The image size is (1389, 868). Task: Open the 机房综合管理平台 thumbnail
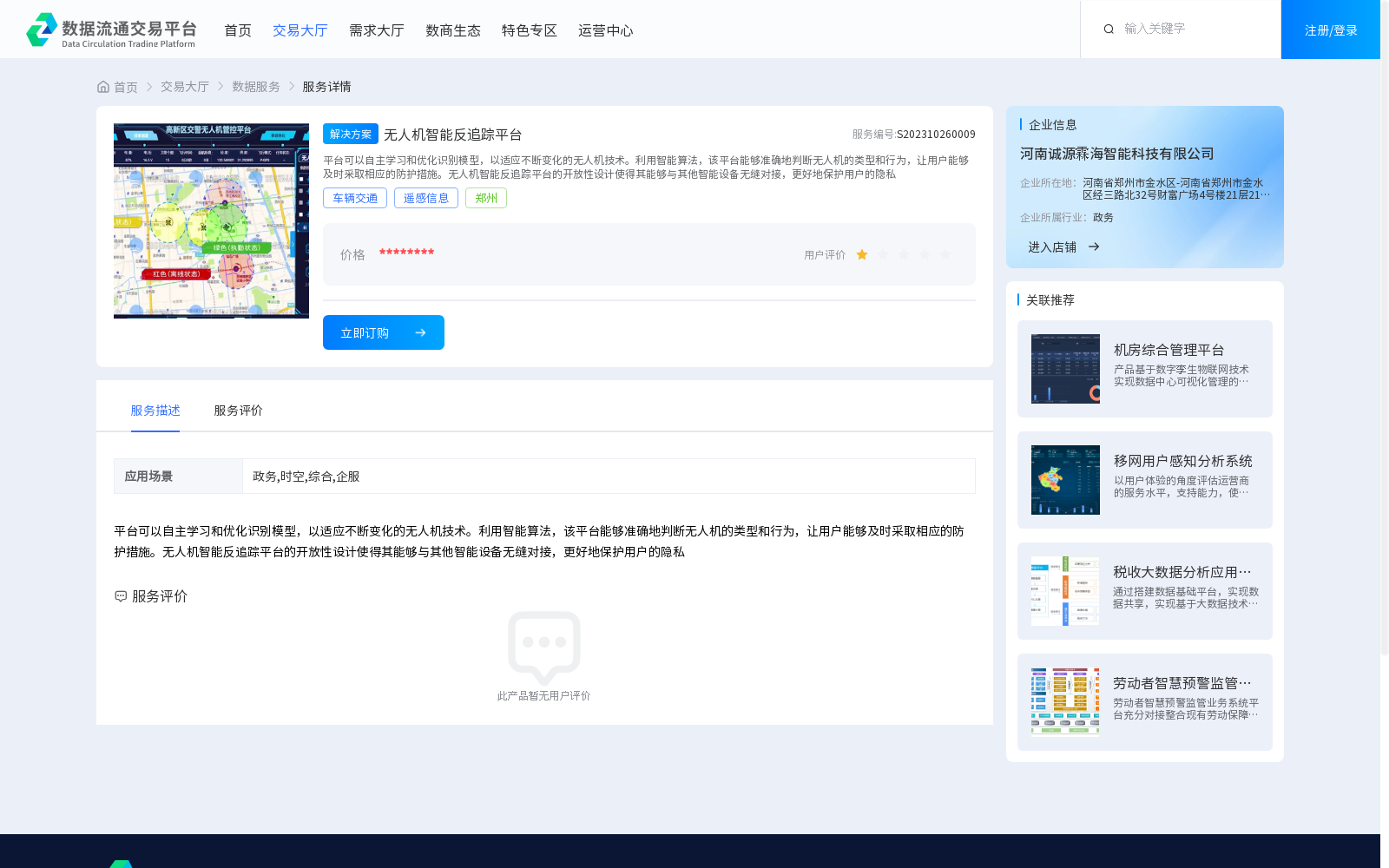(1065, 369)
